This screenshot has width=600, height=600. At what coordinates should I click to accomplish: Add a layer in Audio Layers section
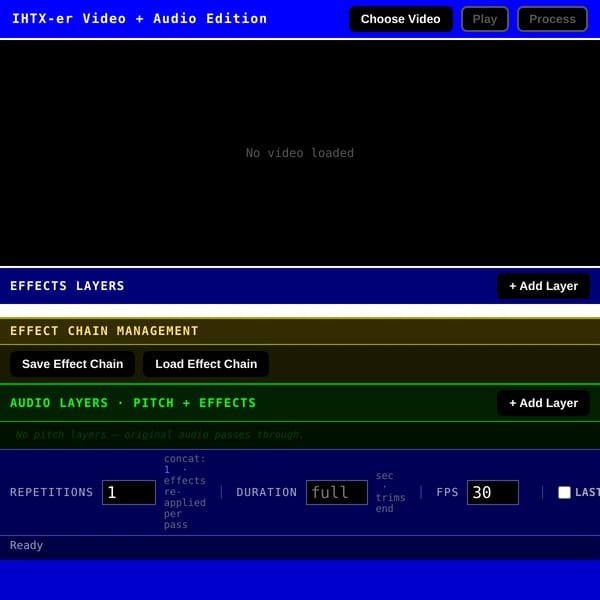pos(543,403)
